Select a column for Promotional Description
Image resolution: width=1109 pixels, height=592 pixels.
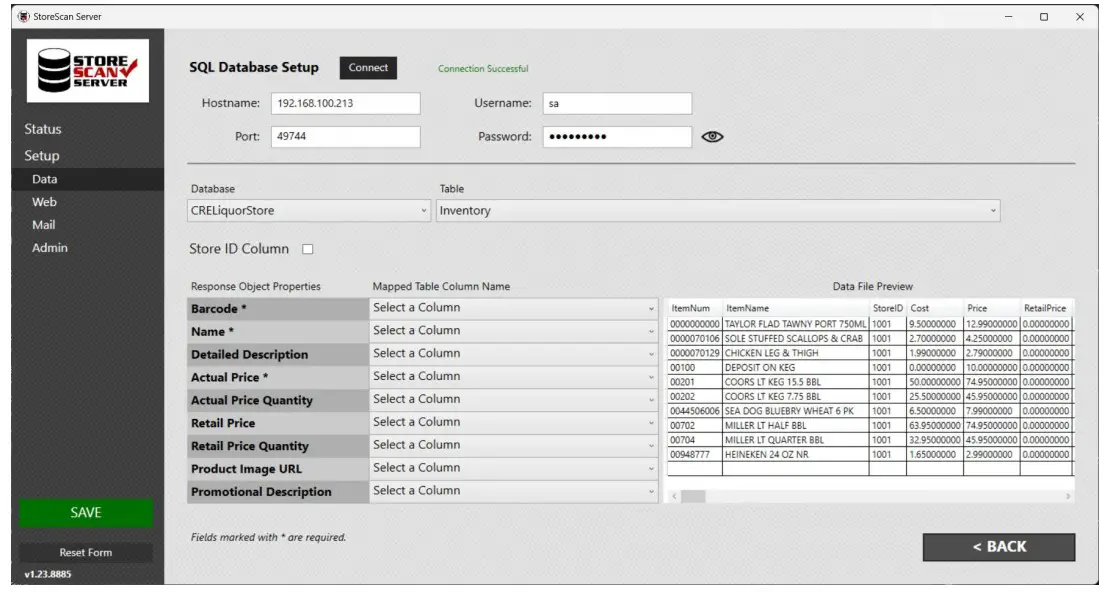pos(513,491)
